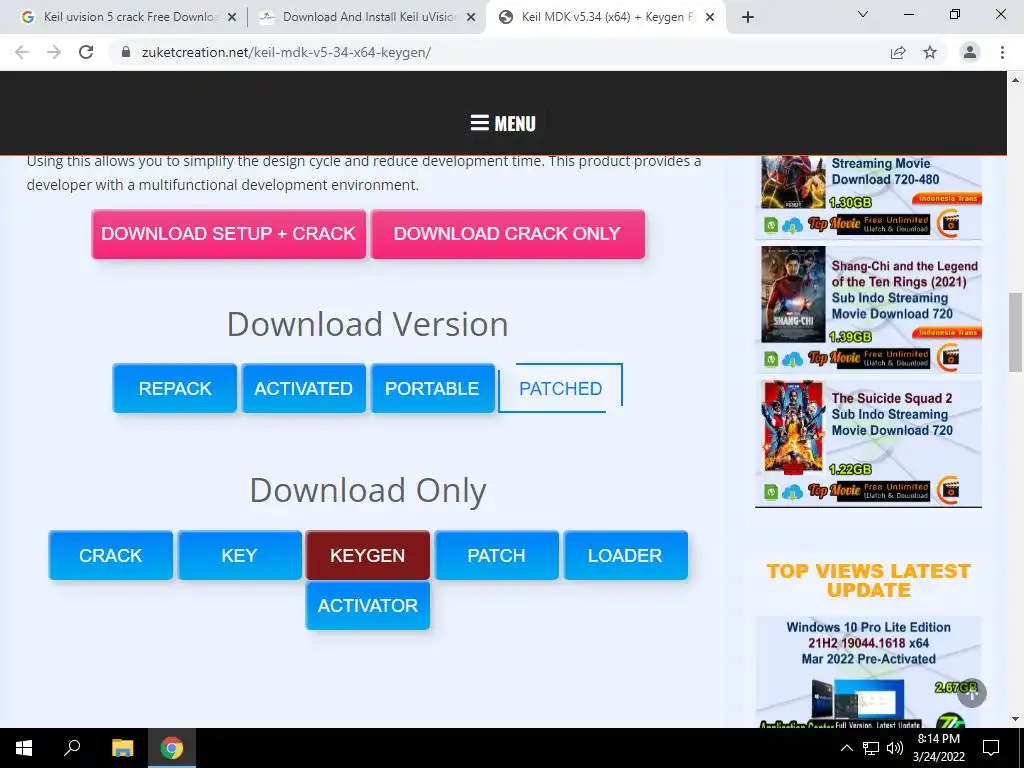Click the Chrome taskbar icon
This screenshot has height=768, width=1024.
point(172,748)
